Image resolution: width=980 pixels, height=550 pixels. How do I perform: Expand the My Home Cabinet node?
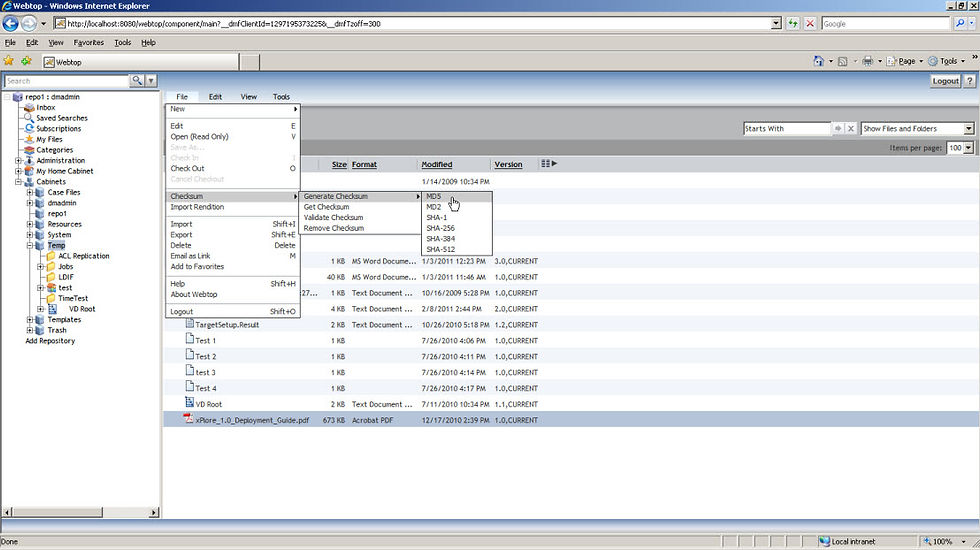18,171
